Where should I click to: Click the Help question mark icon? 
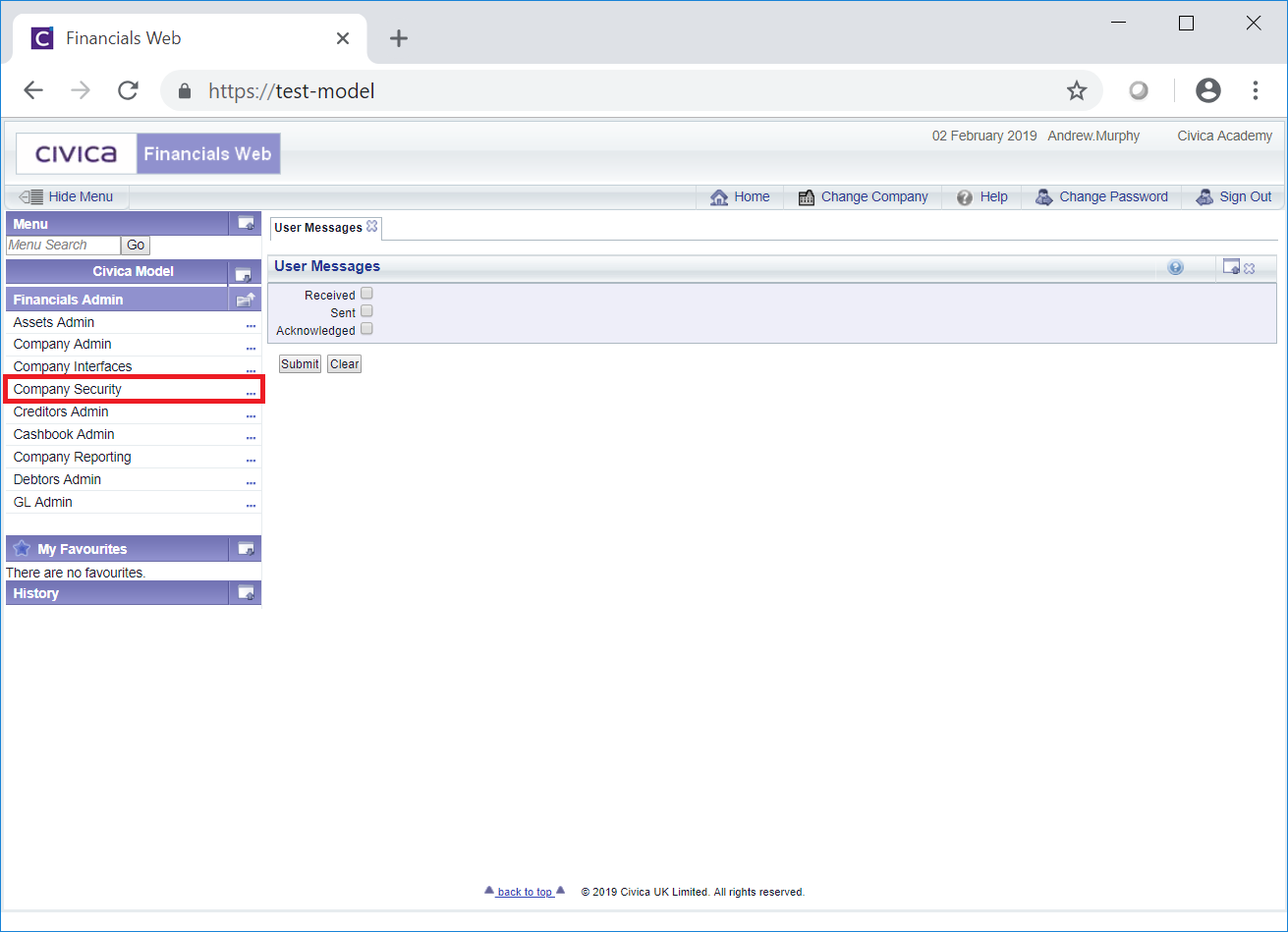[965, 197]
